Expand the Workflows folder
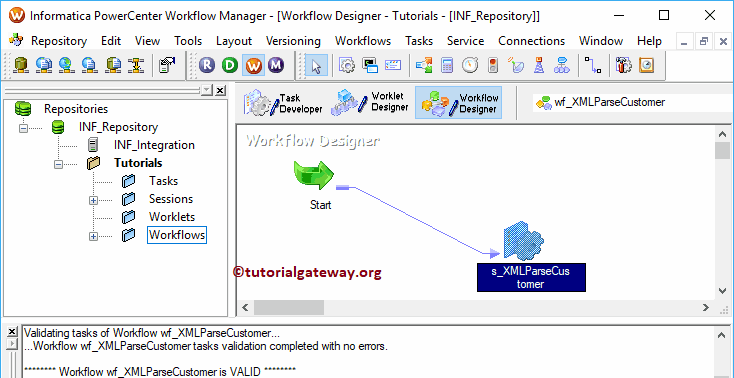The height and width of the screenshot is (378, 734). click(x=93, y=237)
